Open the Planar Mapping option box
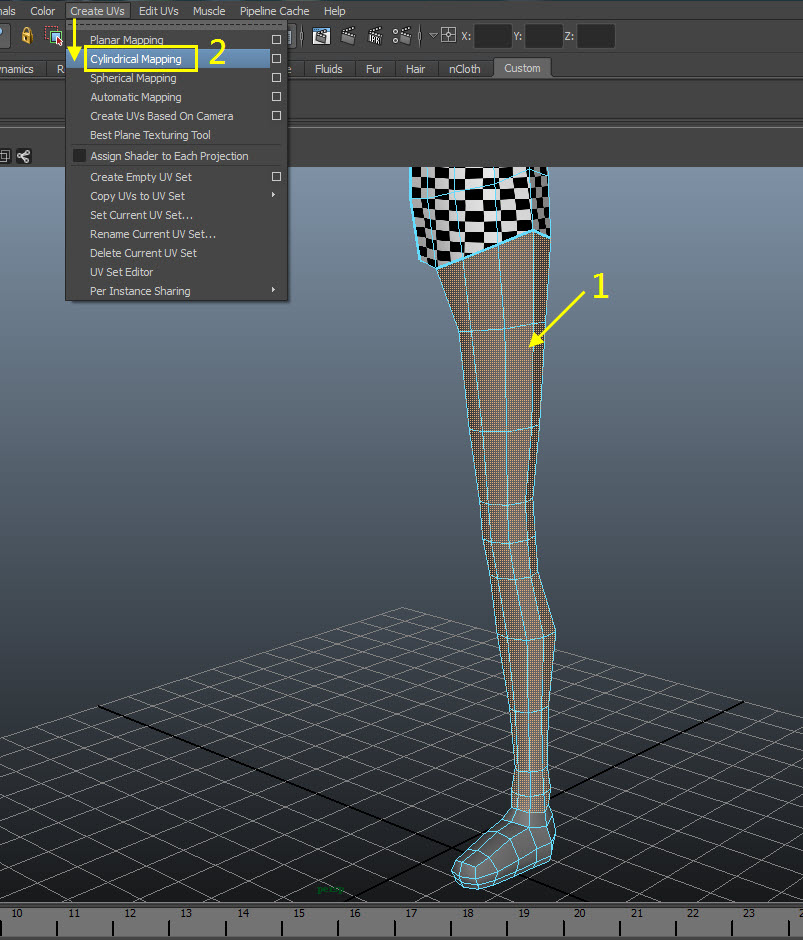This screenshot has height=940, width=803. (x=276, y=40)
